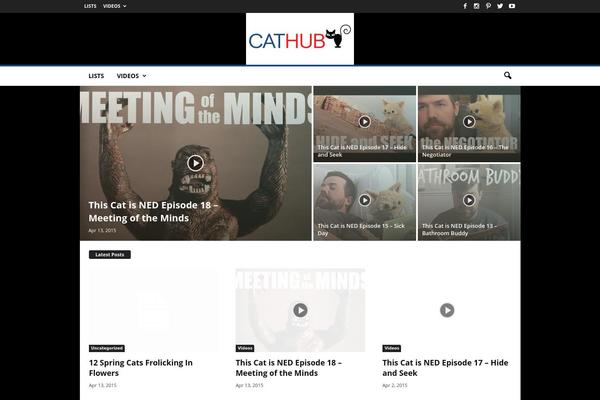600x400 pixels.
Task: Open the Pinterest icon in top bar
Action: click(488, 6)
